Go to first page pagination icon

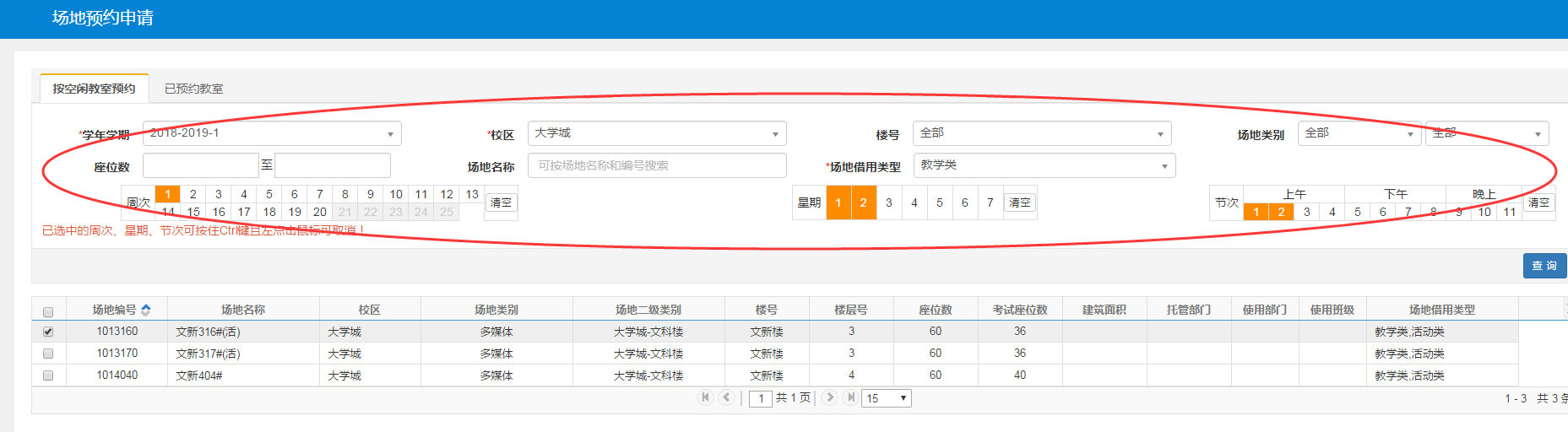705,397
